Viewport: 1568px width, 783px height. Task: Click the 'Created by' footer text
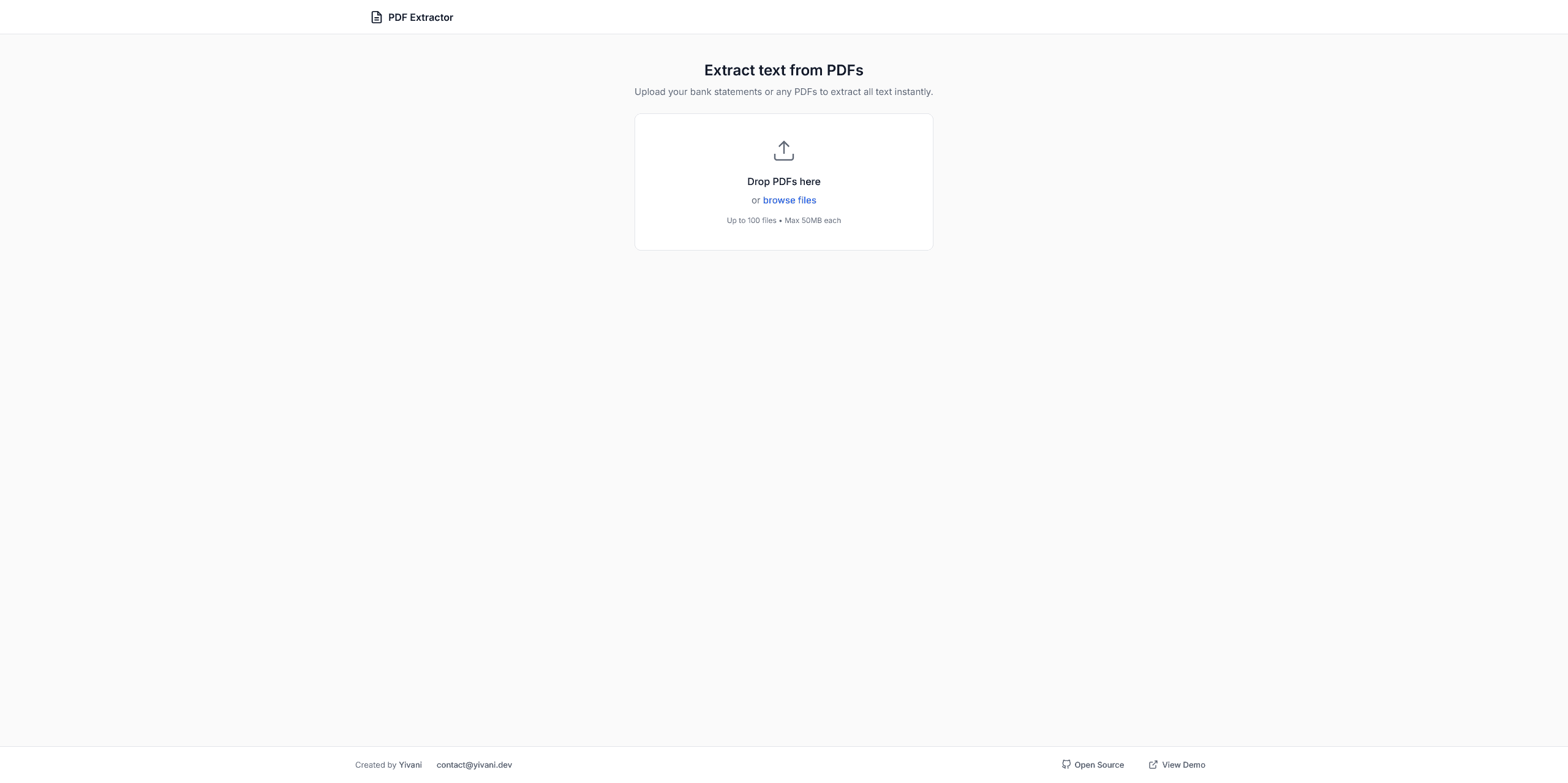375,765
